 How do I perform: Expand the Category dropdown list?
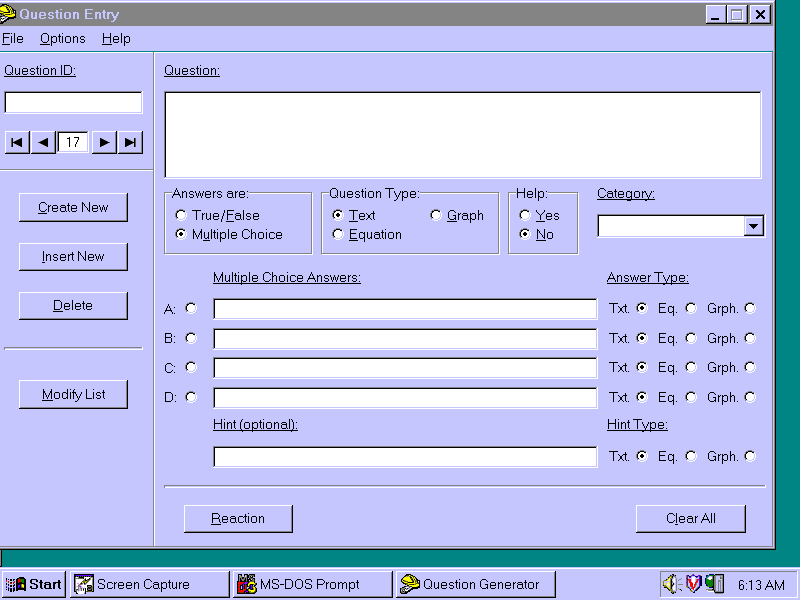(x=753, y=227)
